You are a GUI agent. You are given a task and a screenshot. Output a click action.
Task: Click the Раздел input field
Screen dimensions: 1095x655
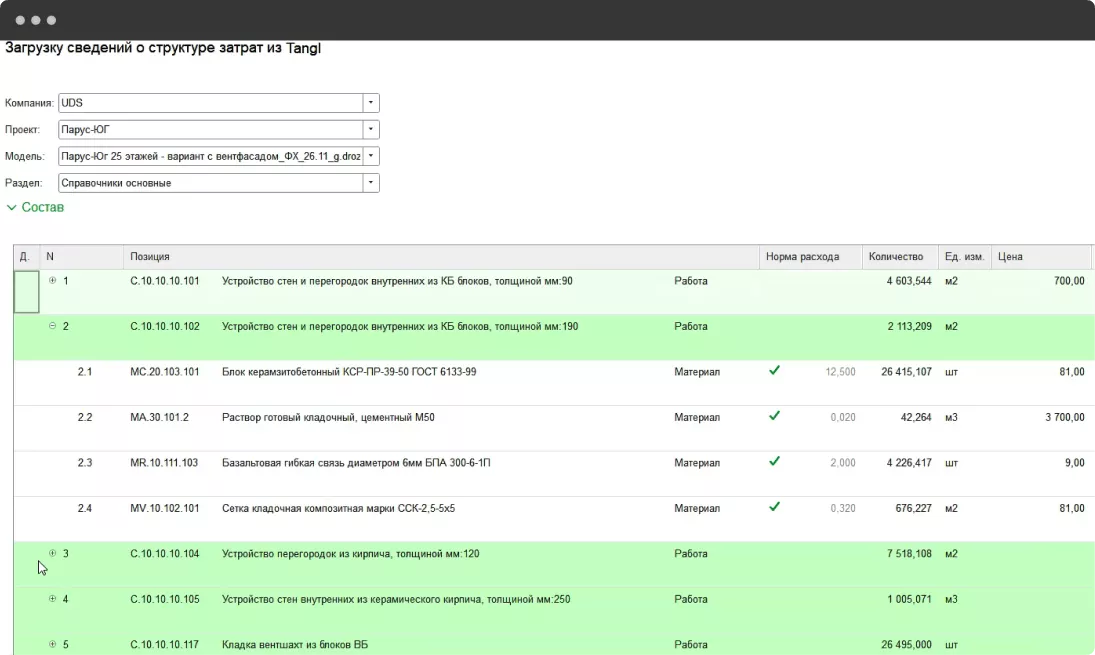tap(210, 183)
